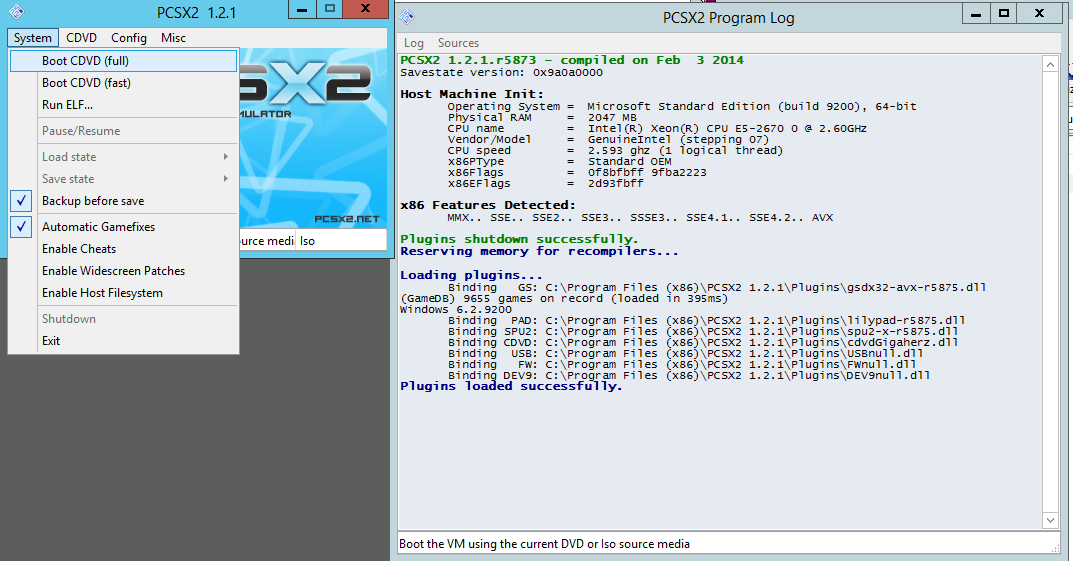Click the Iso status bar field
Viewport: 1073px width, 561px height.
click(341, 241)
